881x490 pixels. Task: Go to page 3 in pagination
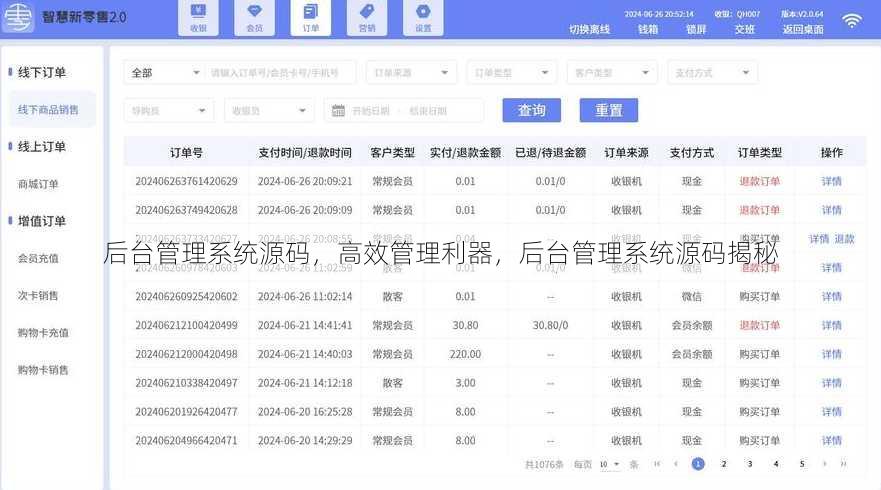pos(750,464)
